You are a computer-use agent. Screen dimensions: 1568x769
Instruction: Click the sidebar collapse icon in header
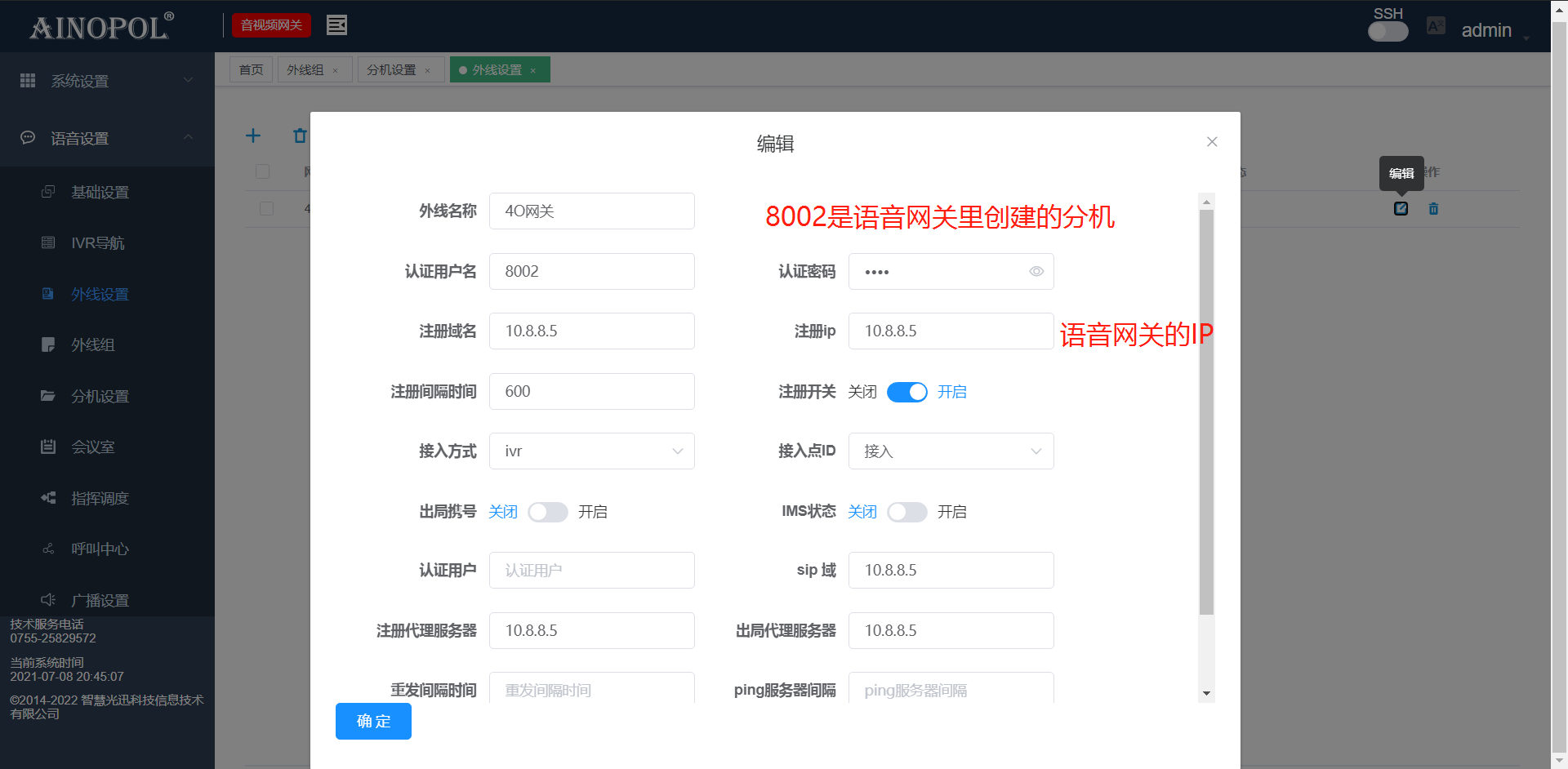coord(336,25)
